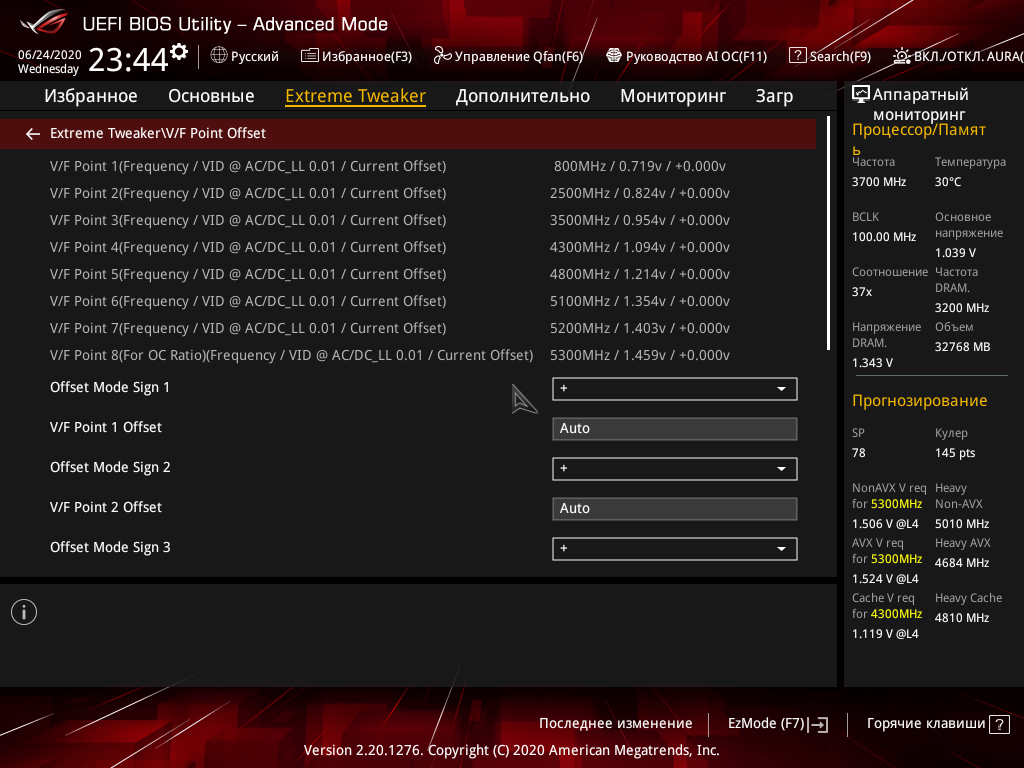Click the info icon in help area
The height and width of the screenshot is (768, 1024).
[24, 612]
